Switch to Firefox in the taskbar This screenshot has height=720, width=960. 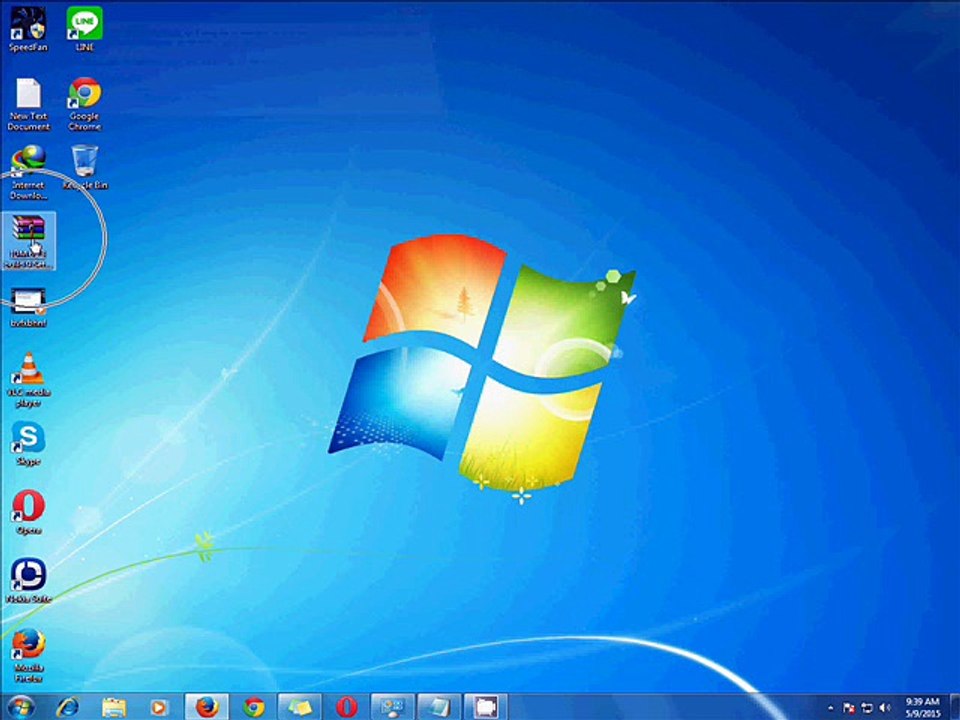pos(207,707)
